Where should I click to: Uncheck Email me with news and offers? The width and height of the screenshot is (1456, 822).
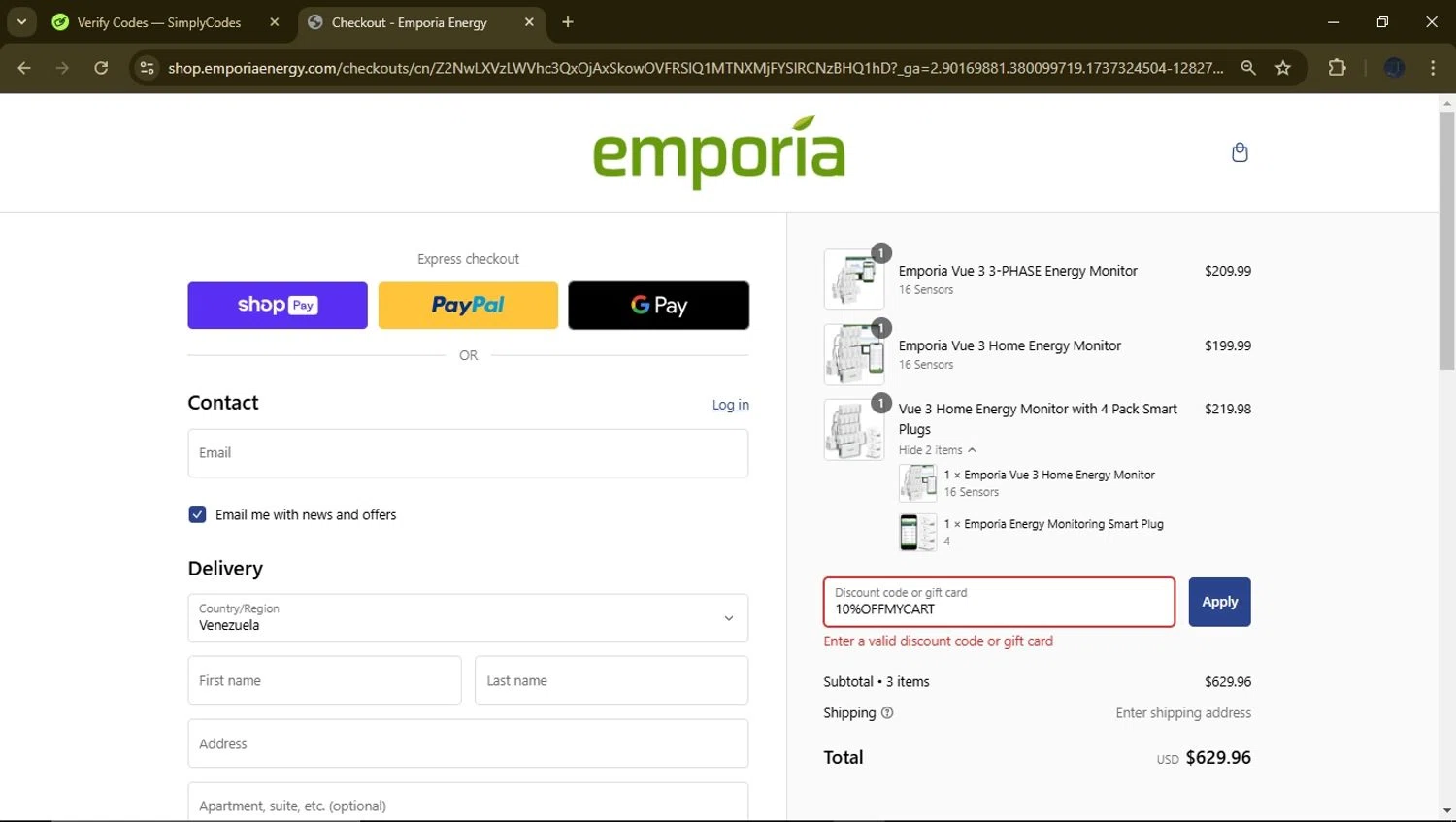[197, 514]
